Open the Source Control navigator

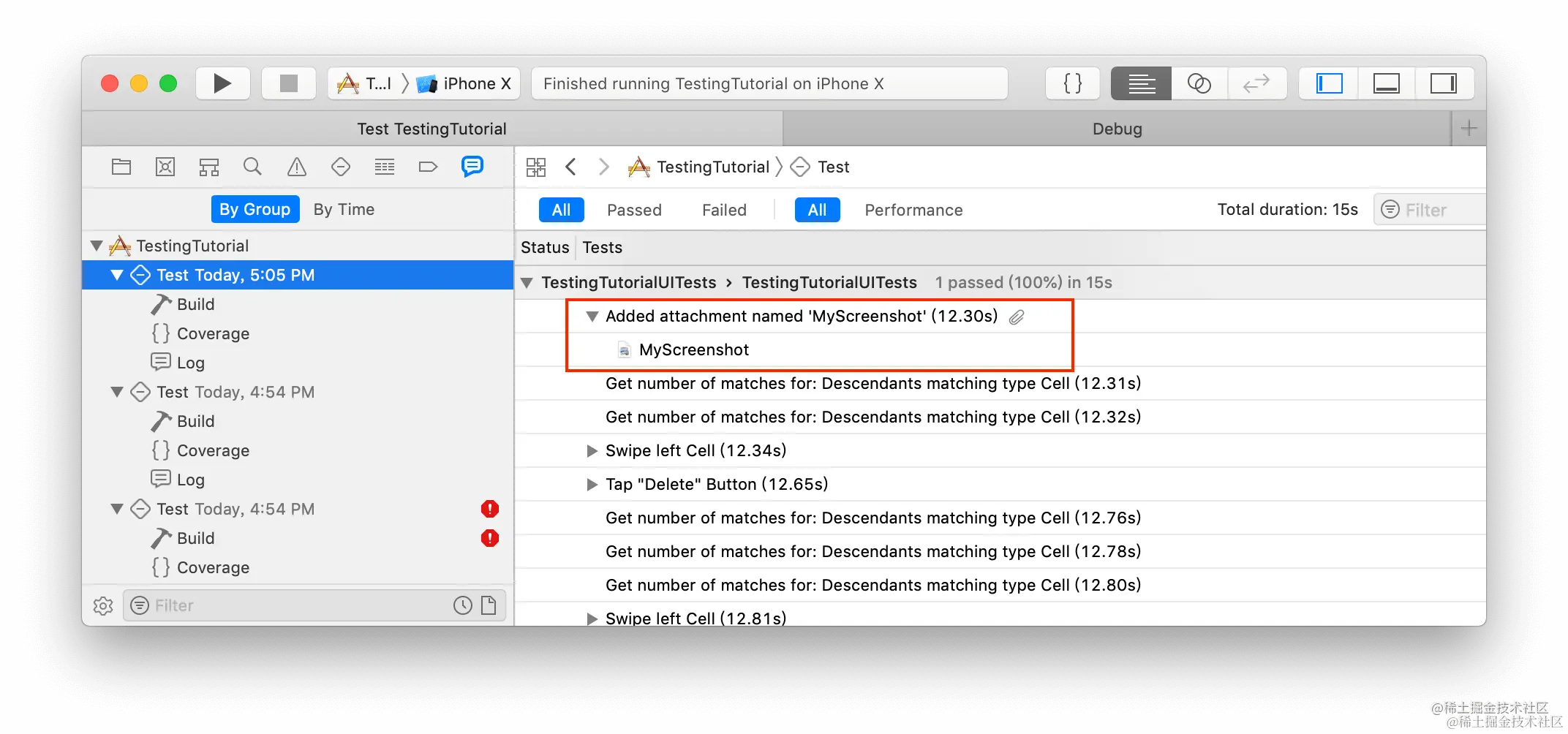point(165,167)
